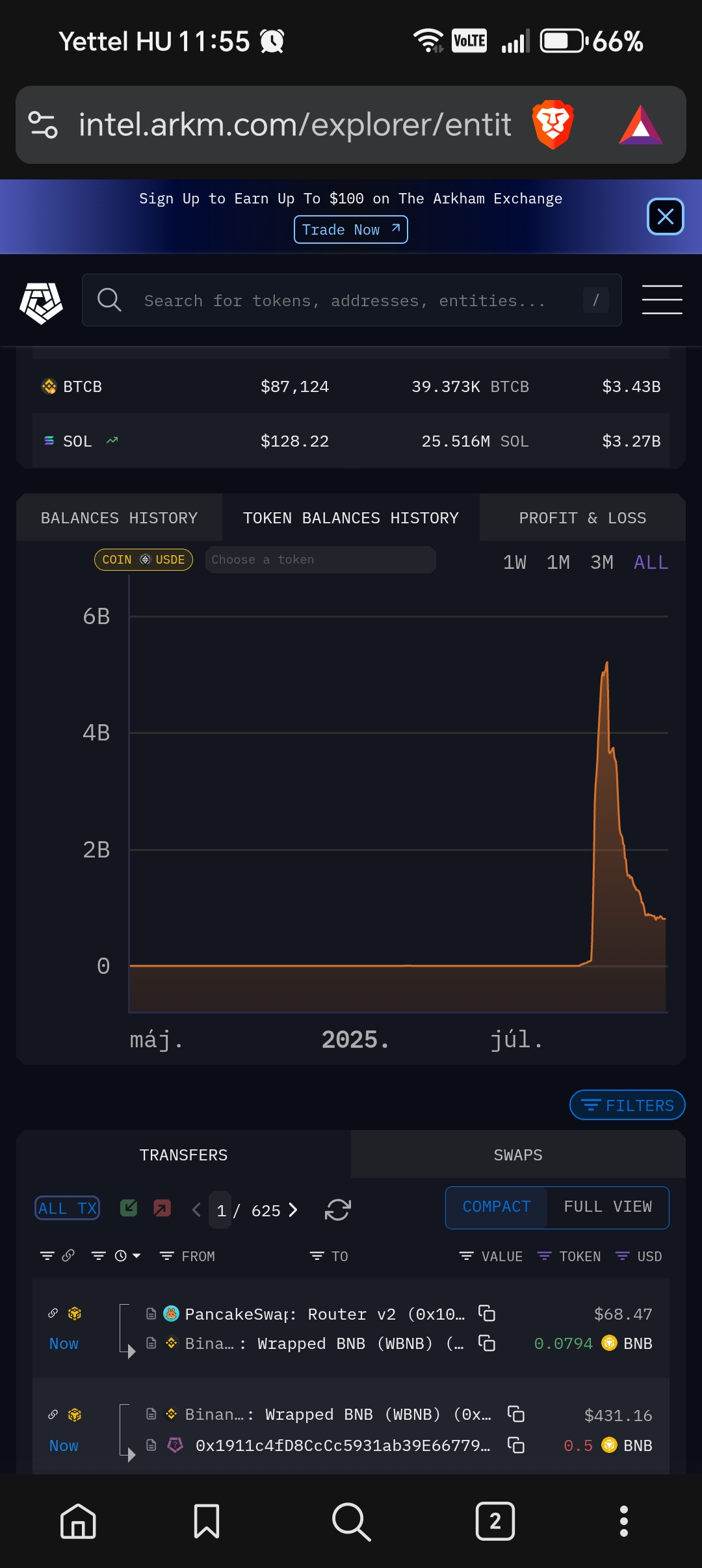Switch to Balances History tab
Image resolution: width=702 pixels, height=1568 pixels.
119,518
